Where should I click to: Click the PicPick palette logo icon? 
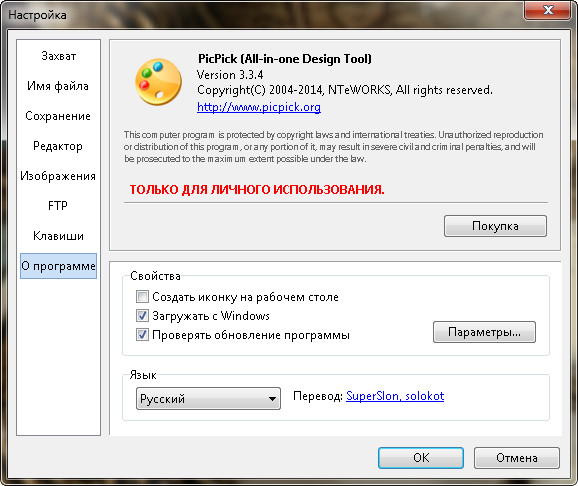coord(159,82)
